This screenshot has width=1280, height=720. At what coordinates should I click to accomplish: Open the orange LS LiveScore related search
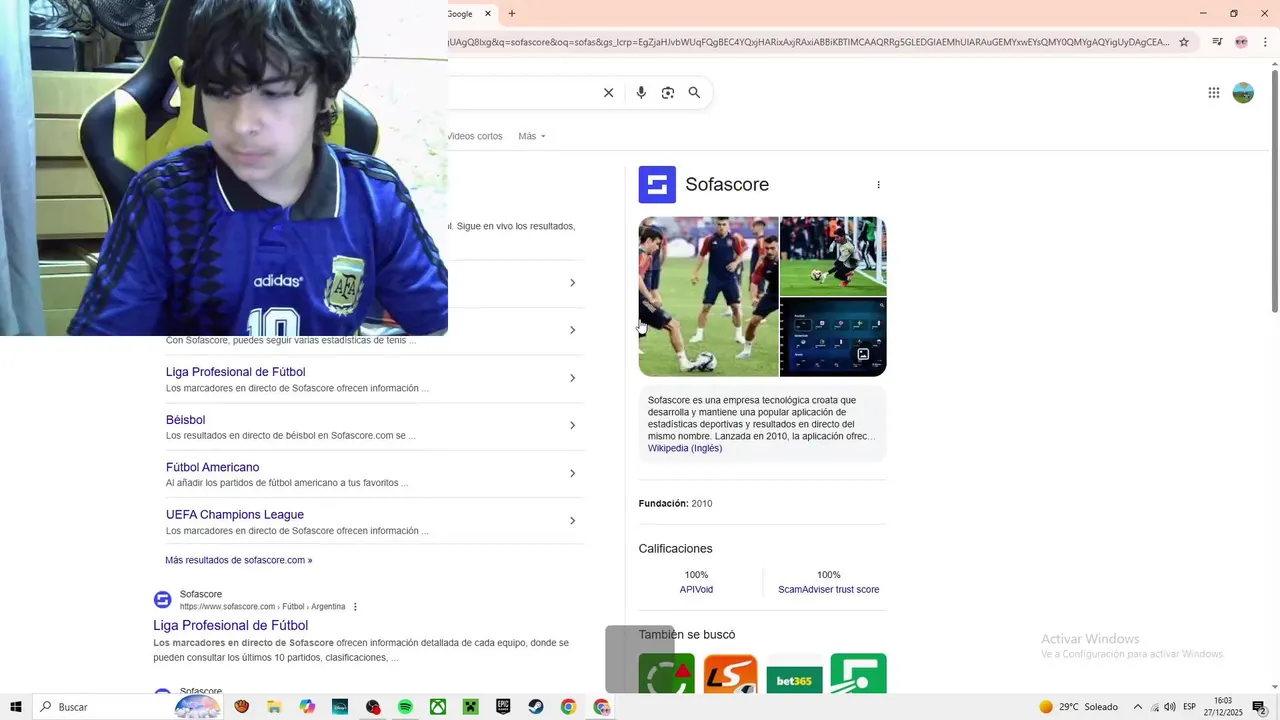[x=730, y=674]
